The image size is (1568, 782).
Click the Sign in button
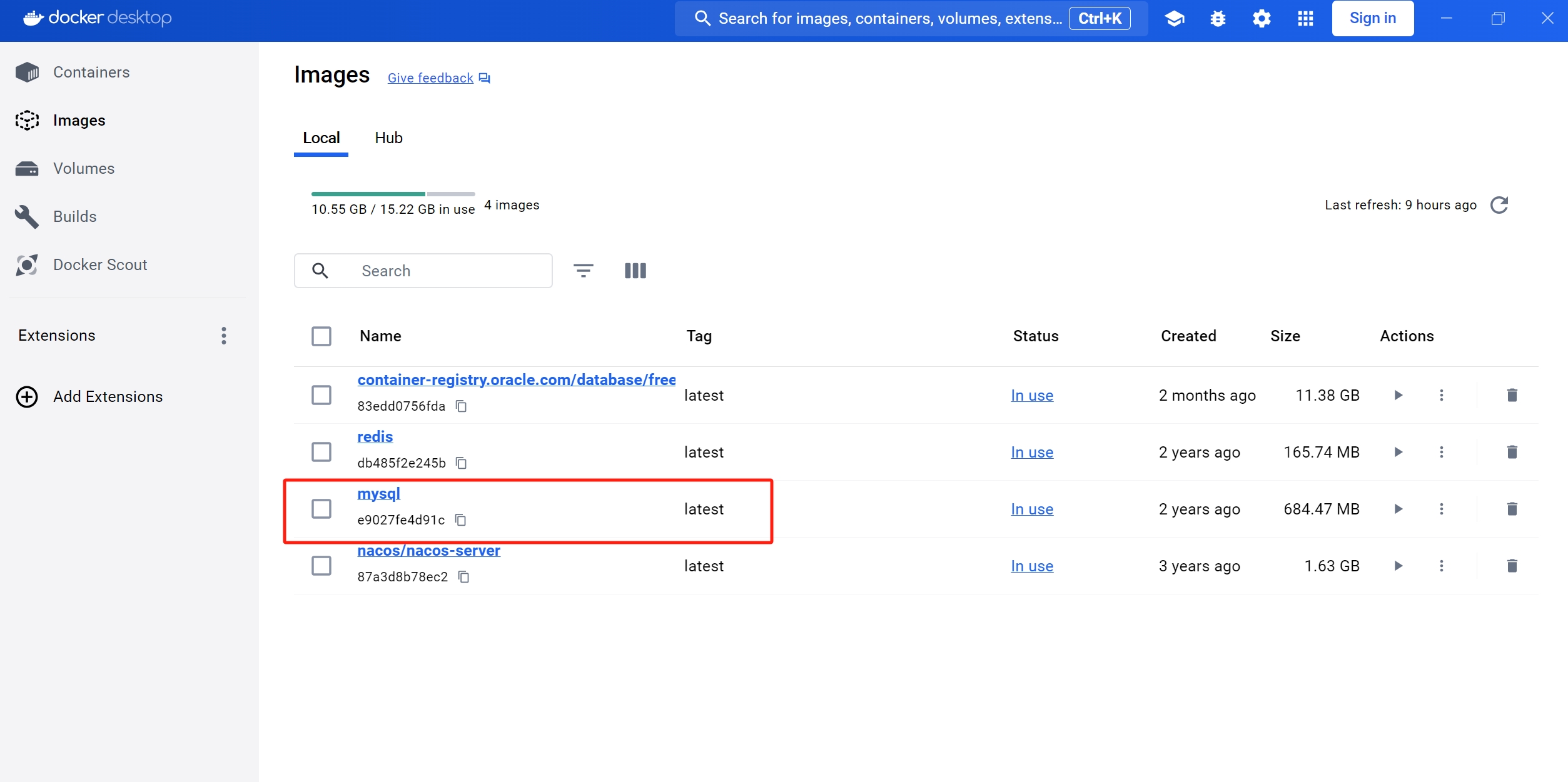coord(1372,18)
